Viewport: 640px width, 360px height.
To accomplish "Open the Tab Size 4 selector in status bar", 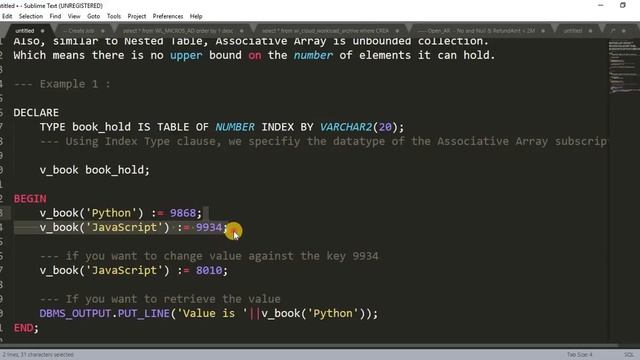I will pyautogui.click(x=580, y=355).
